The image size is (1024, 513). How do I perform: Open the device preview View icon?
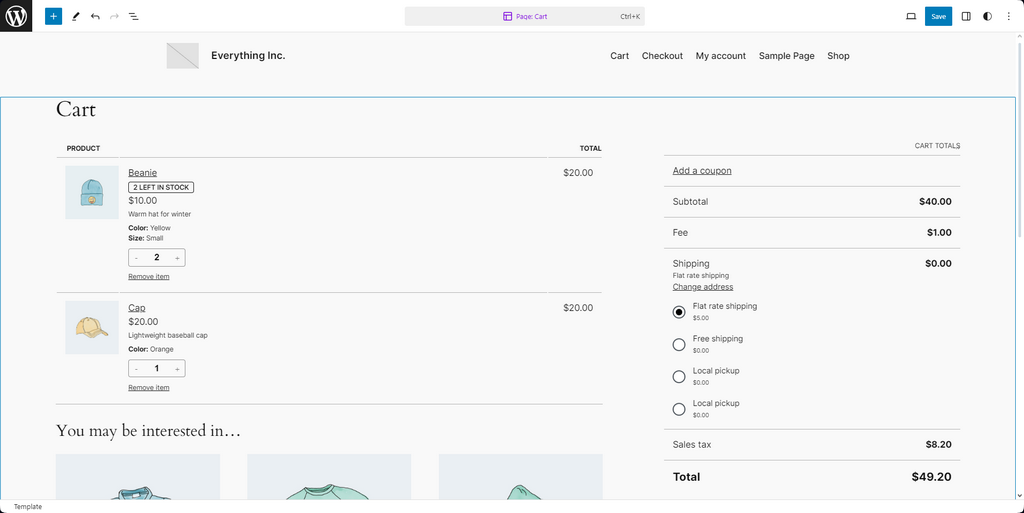pyautogui.click(x=910, y=16)
